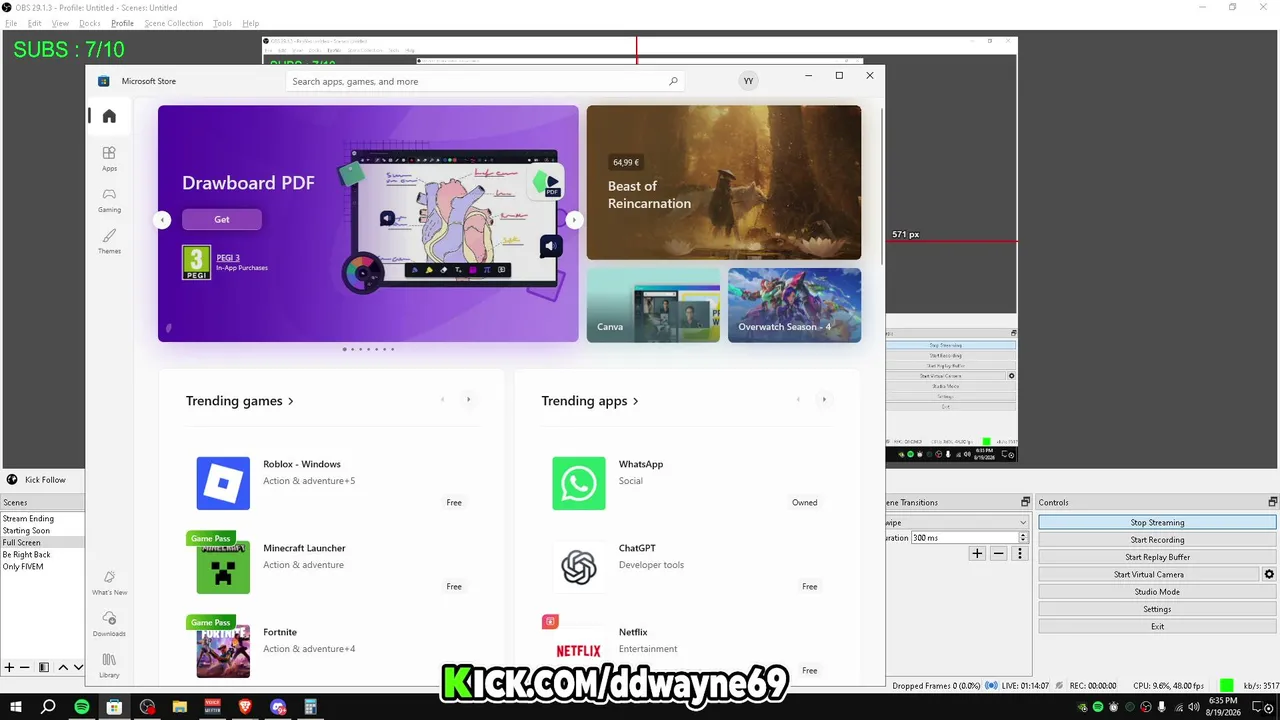This screenshot has height=720, width=1280.
Task: Add a new scene in OBS Scenes panel
Action: (9, 667)
